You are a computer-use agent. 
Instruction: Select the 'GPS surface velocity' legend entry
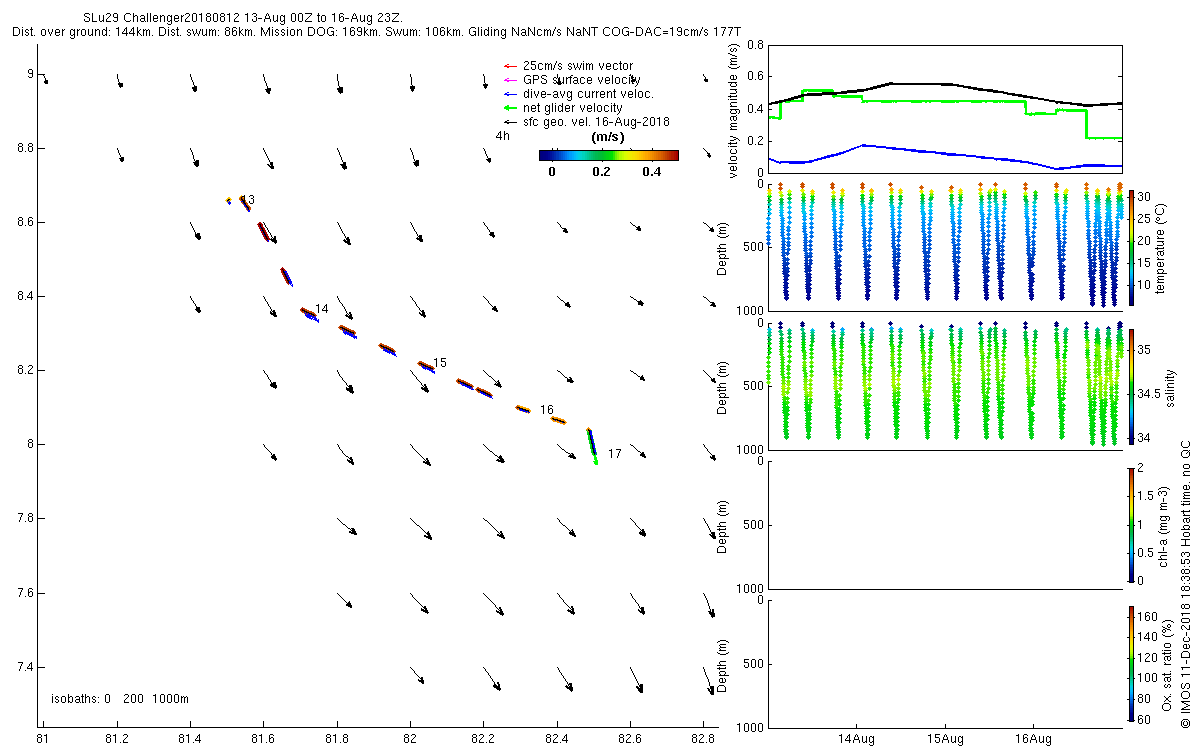tap(572, 79)
